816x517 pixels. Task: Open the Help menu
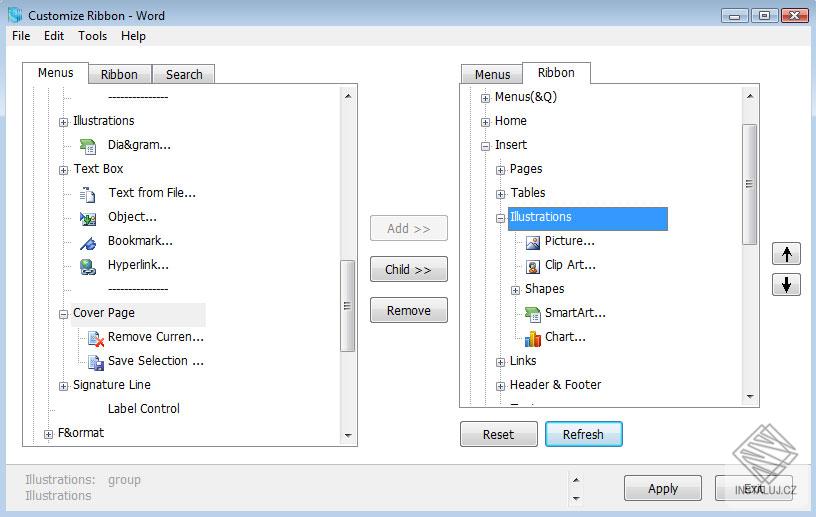click(133, 36)
